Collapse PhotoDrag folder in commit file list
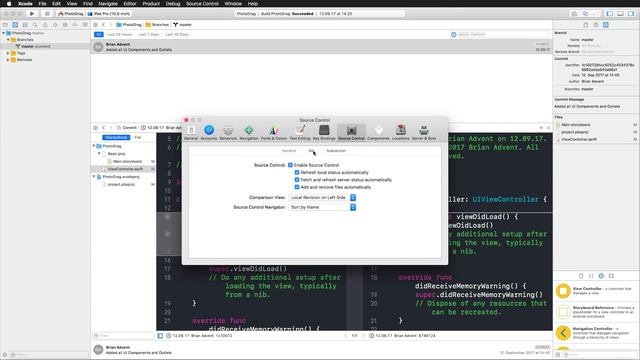The height and width of the screenshot is (360, 640). coord(94,146)
